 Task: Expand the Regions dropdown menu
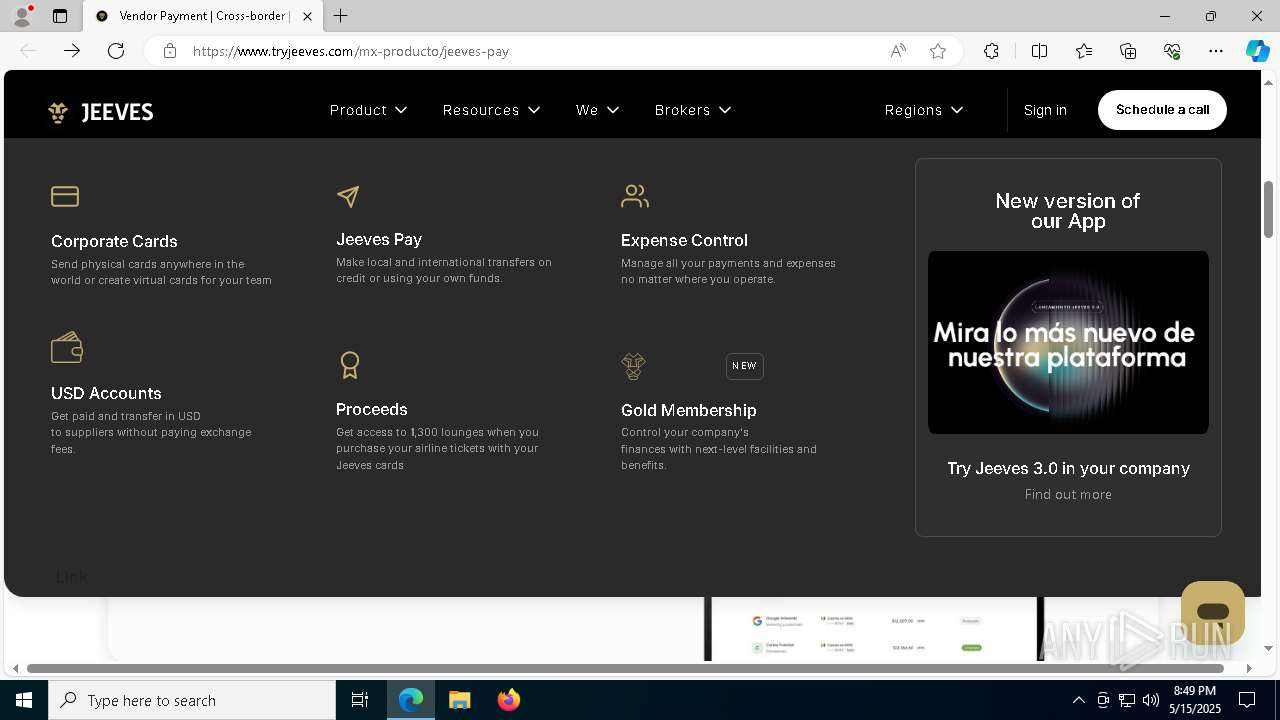[924, 110]
